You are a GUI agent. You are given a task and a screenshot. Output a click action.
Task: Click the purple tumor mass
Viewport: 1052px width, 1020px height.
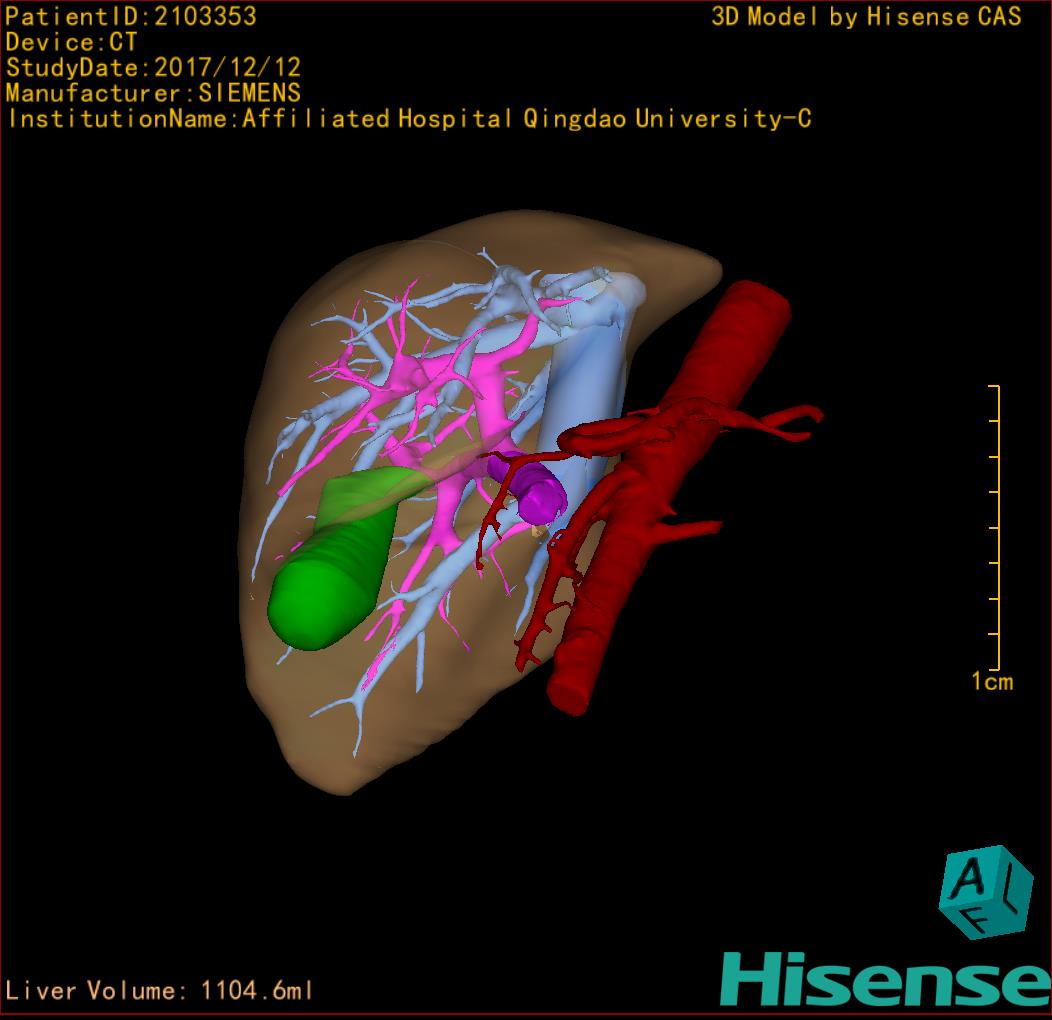coord(531,492)
